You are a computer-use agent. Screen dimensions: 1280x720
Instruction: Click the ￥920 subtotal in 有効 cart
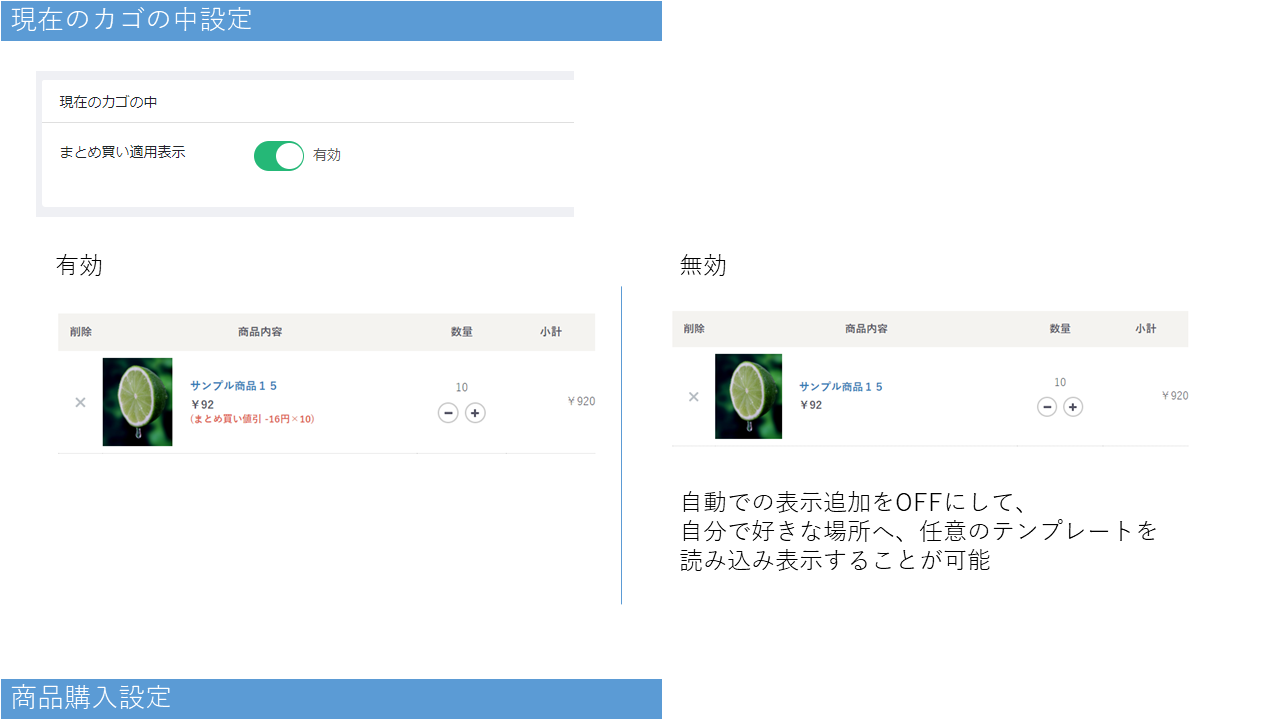[580, 402]
